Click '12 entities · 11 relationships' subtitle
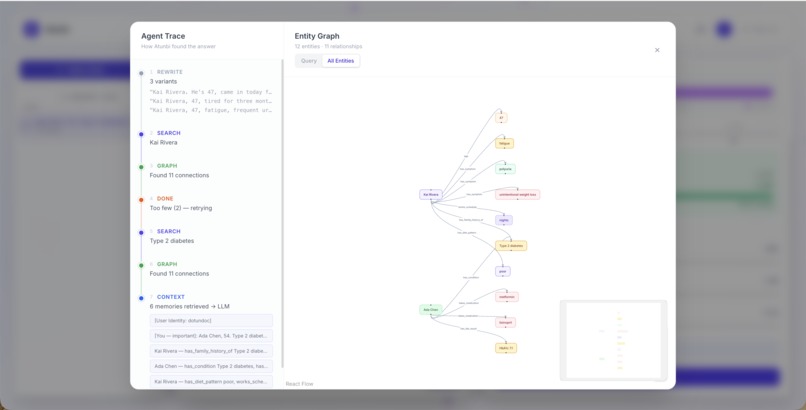Viewport: 806px width, 410px height. (x=328, y=46)
